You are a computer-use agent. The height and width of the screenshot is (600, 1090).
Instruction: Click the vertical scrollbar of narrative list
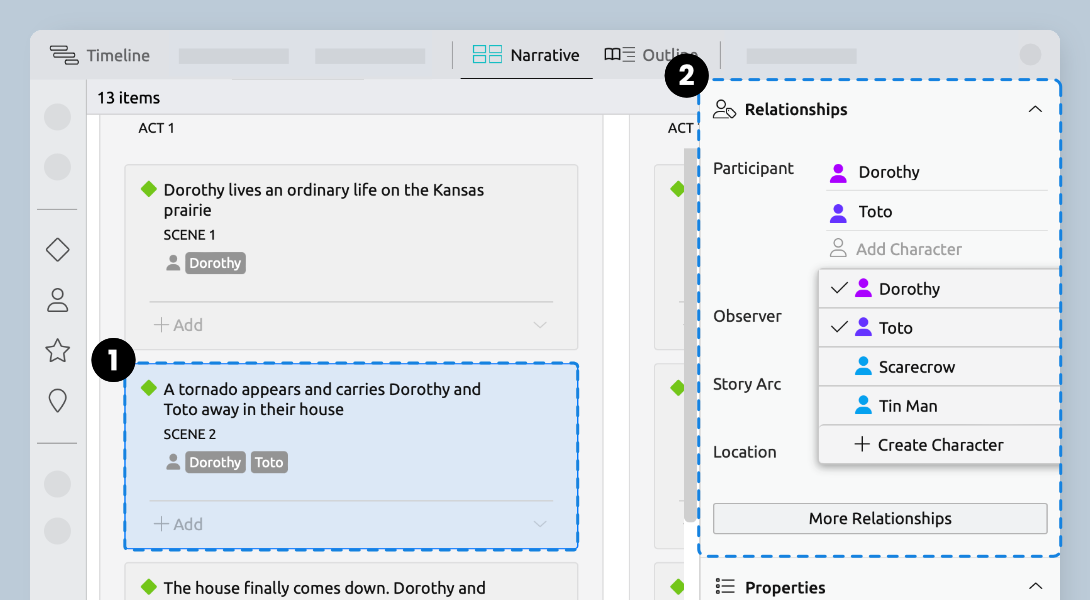[x=690, y=334]
